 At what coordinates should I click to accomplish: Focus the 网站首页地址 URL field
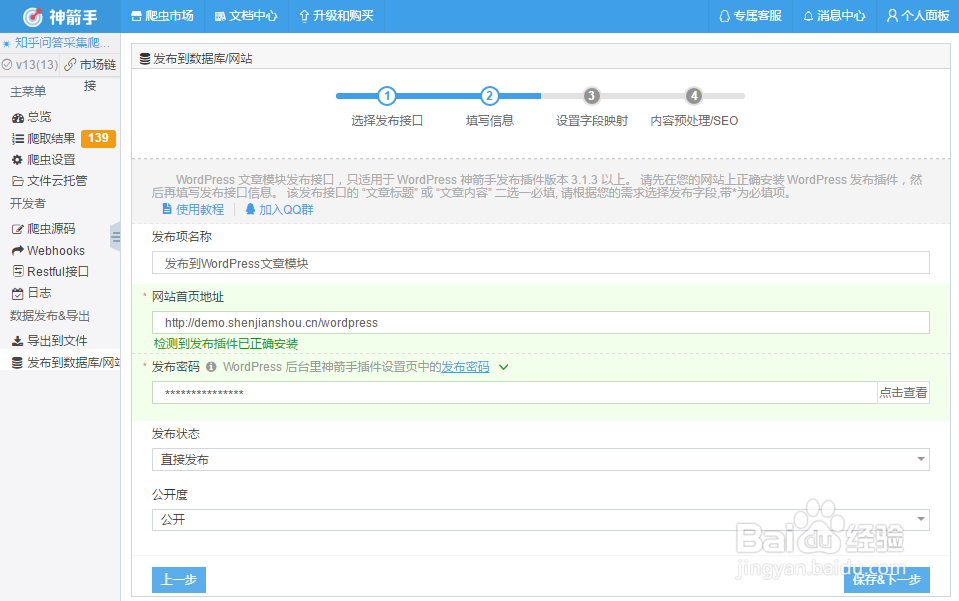541,323
